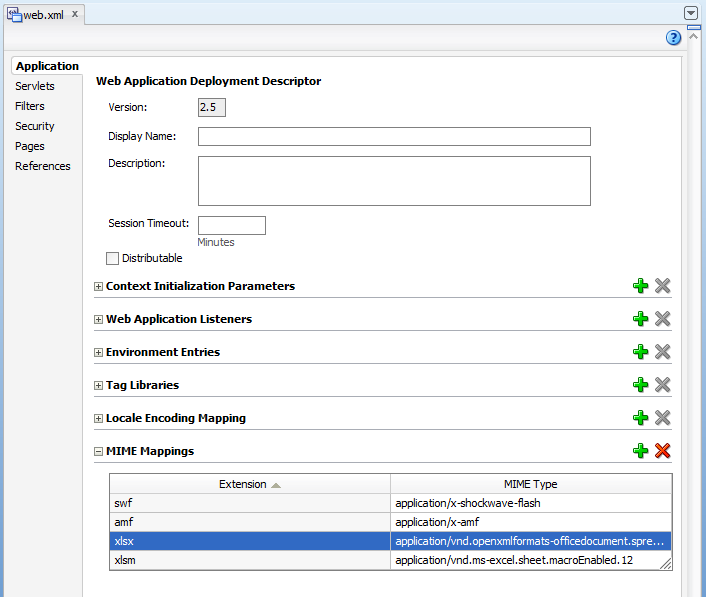Viewport: 706px width, 597px height.
Task: Delete the selected MIME Mapping
Action: [662, 451]
